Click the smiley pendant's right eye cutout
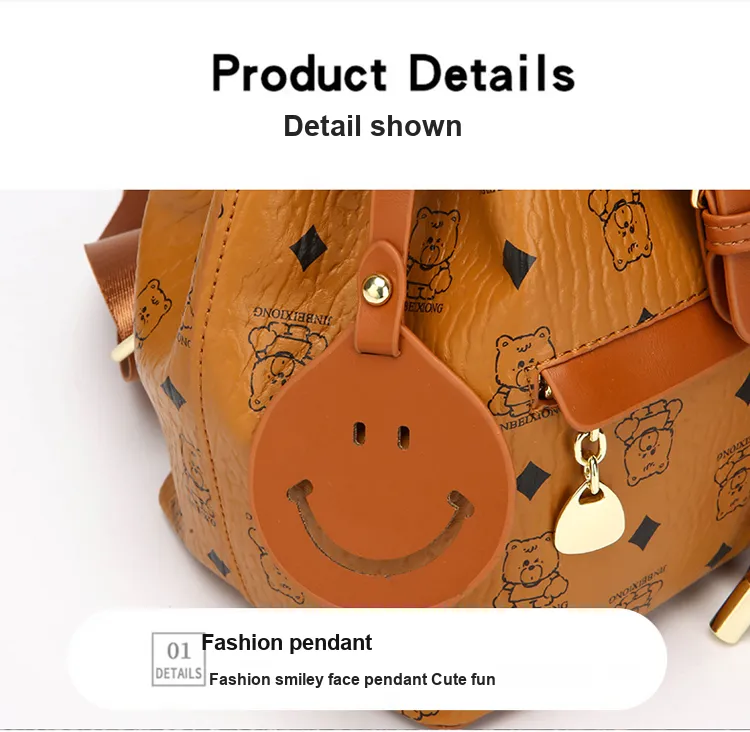 pyautogui.click(x=403, y=437)
